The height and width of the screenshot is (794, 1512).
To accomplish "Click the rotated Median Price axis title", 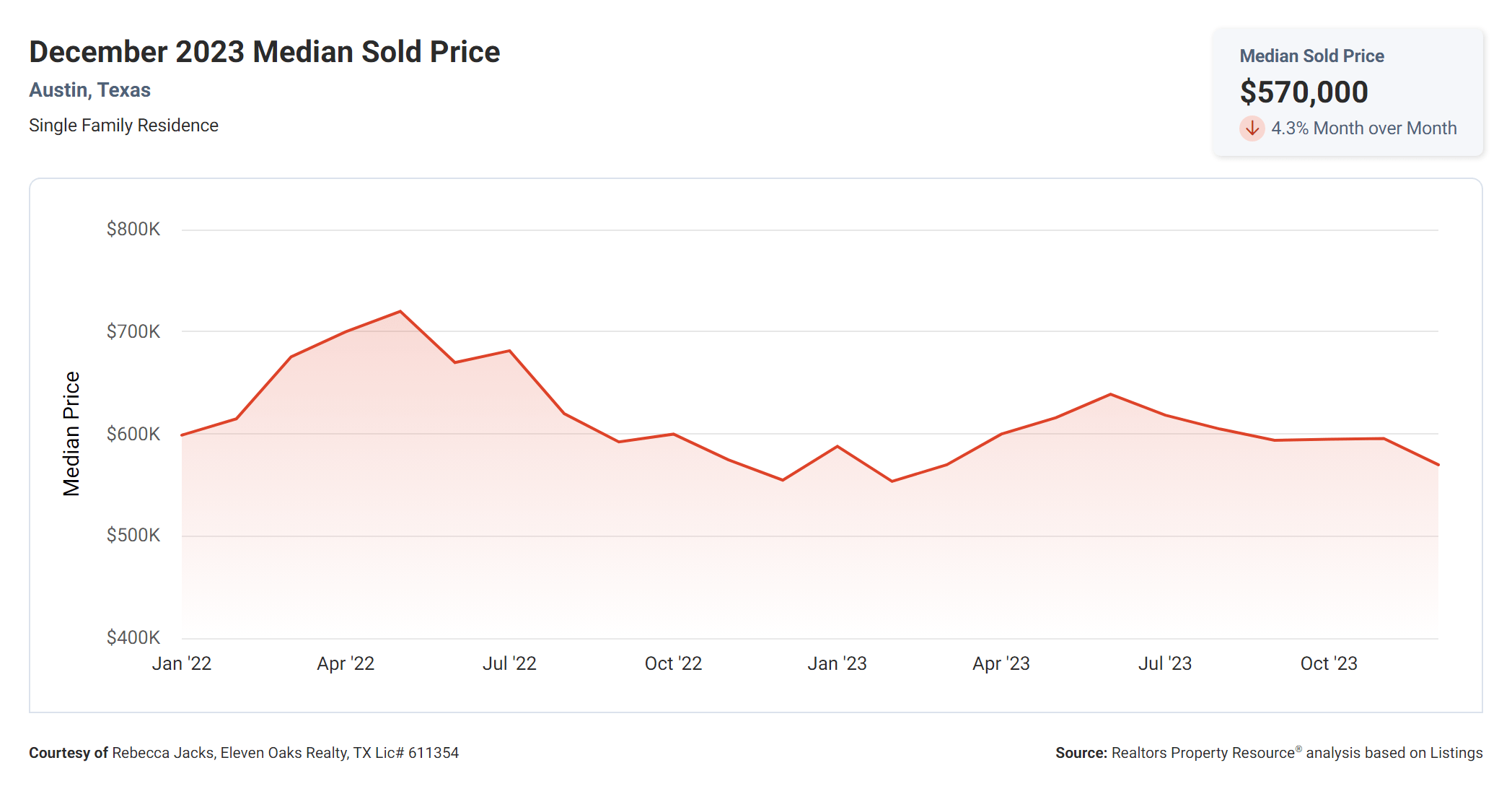I will (71, 434).
